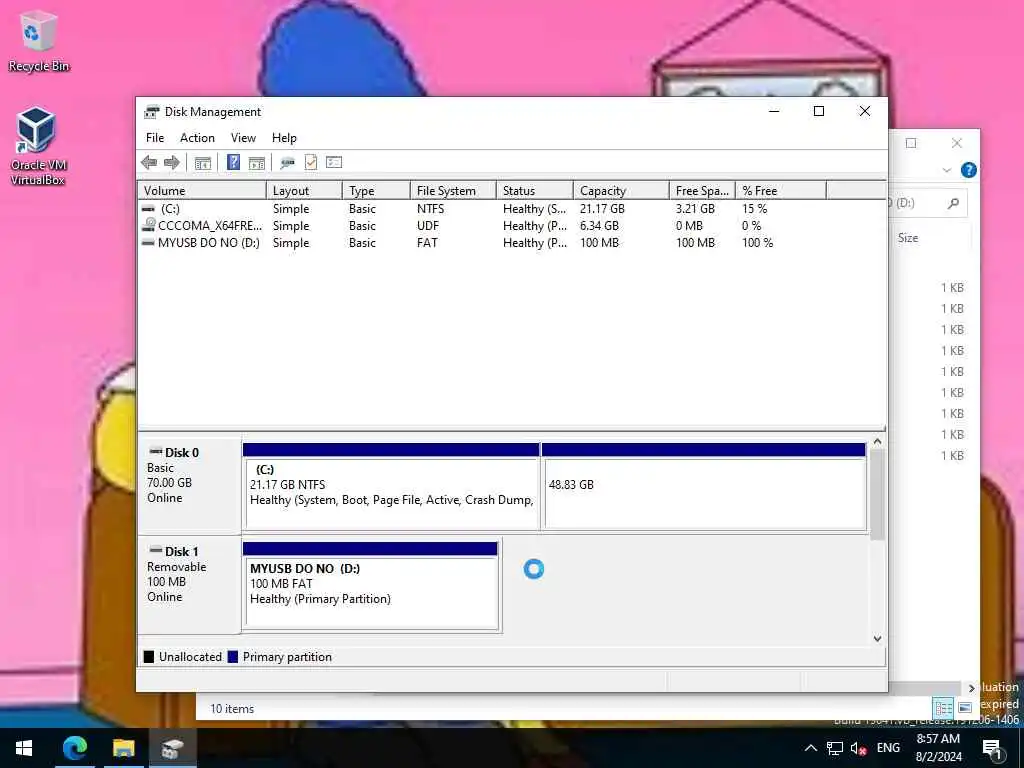Click the Size column header in Explorer
Viewport: 1024px width, 768px height.
coord(908,238)
